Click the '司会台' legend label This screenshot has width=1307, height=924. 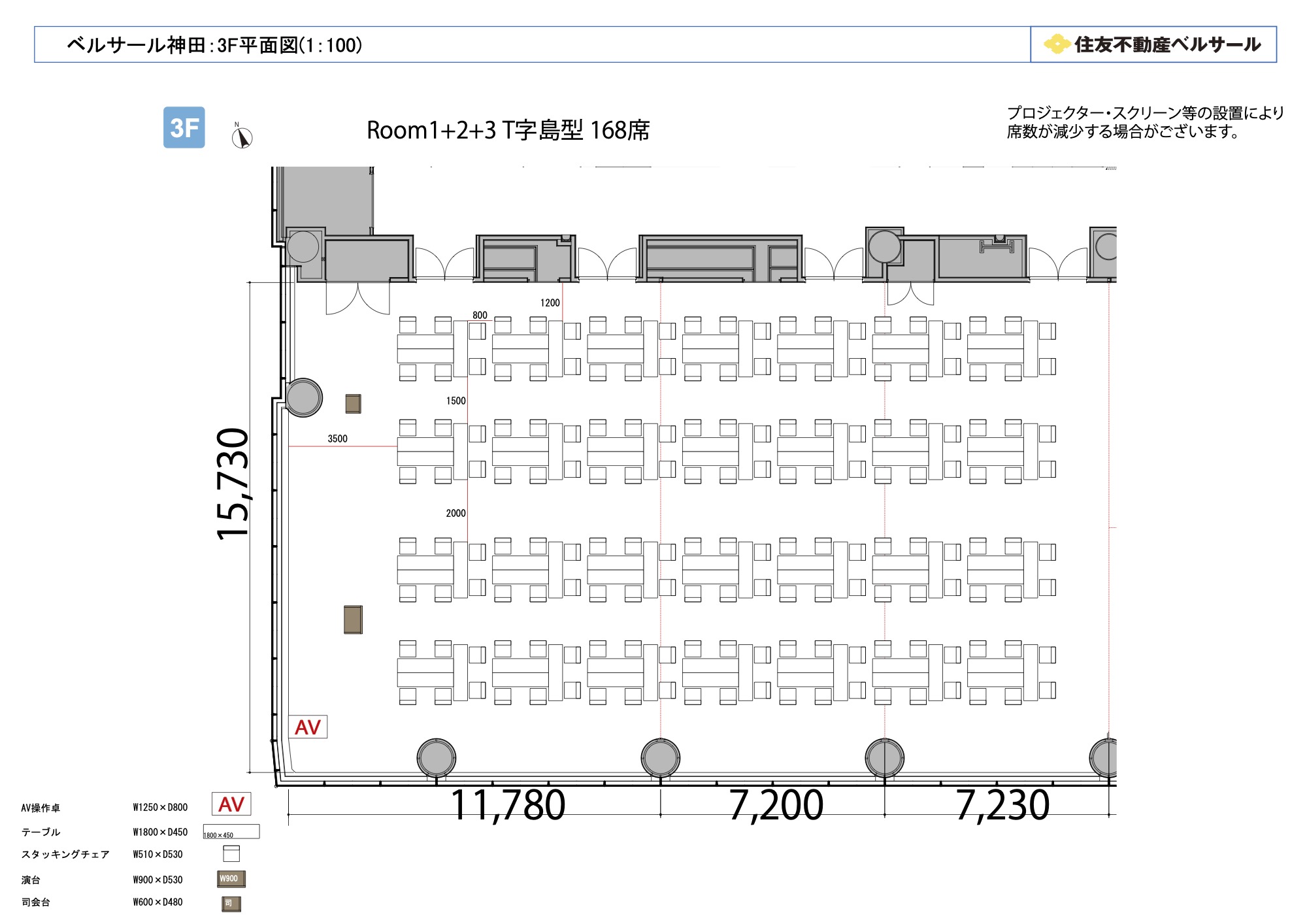(35, 902)
